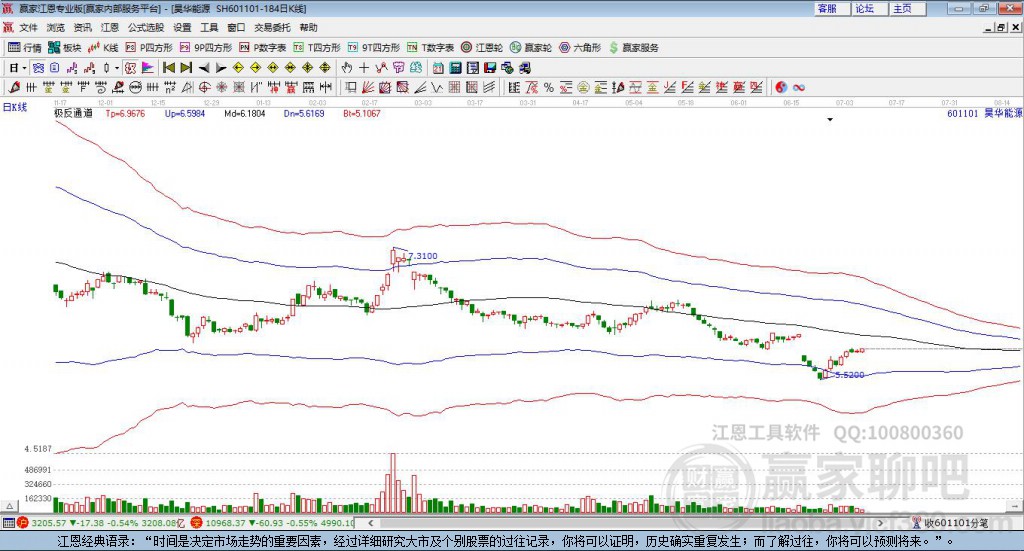1024x551 pixels.
Task: Open the 工具 menu
Action: (209, 27)
